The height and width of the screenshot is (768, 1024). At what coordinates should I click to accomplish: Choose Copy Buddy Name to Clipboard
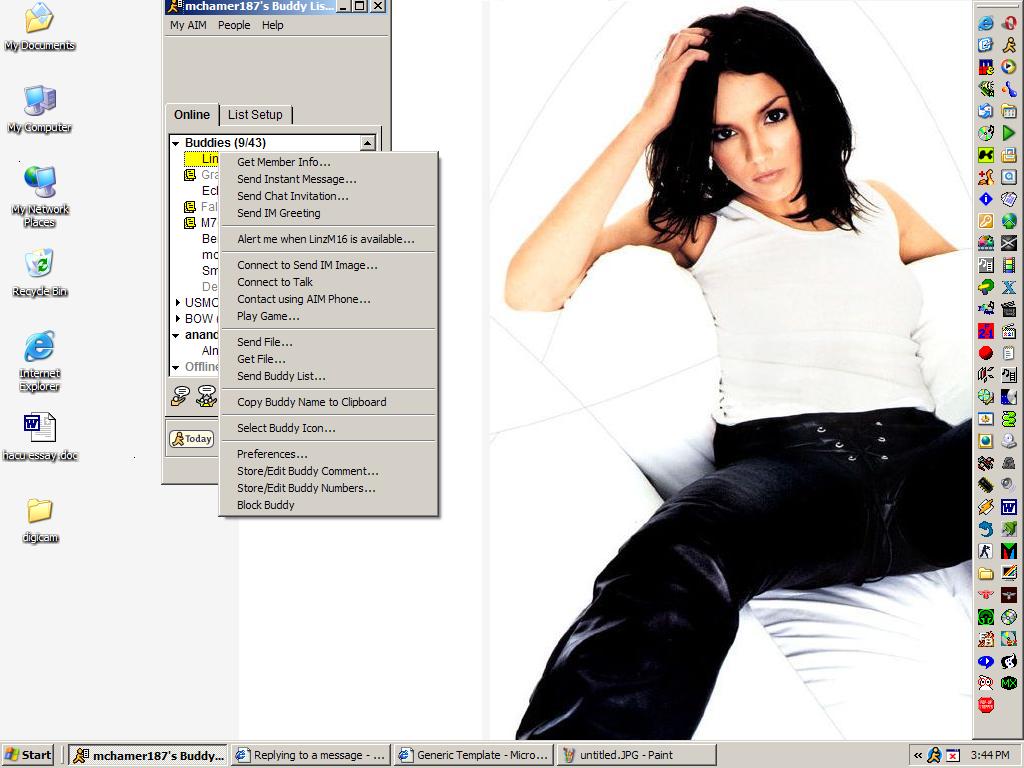click(x=311, y=402)
